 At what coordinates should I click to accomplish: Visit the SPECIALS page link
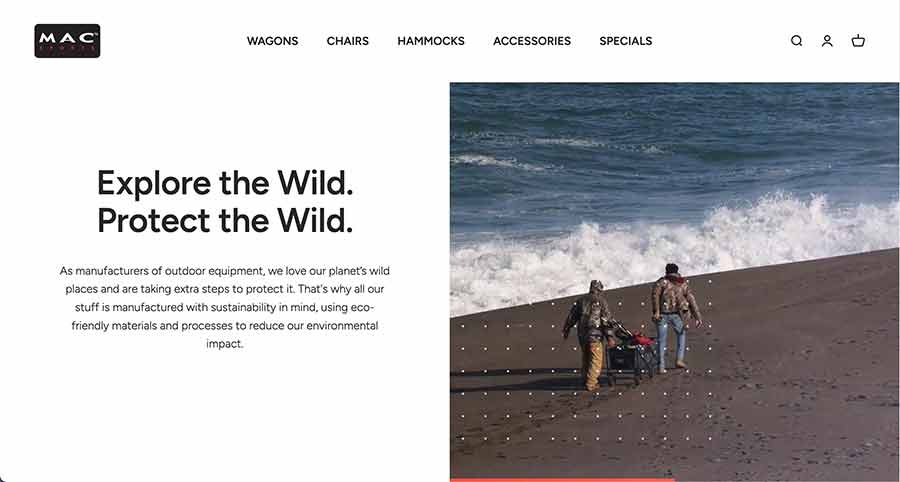point(626,41)
